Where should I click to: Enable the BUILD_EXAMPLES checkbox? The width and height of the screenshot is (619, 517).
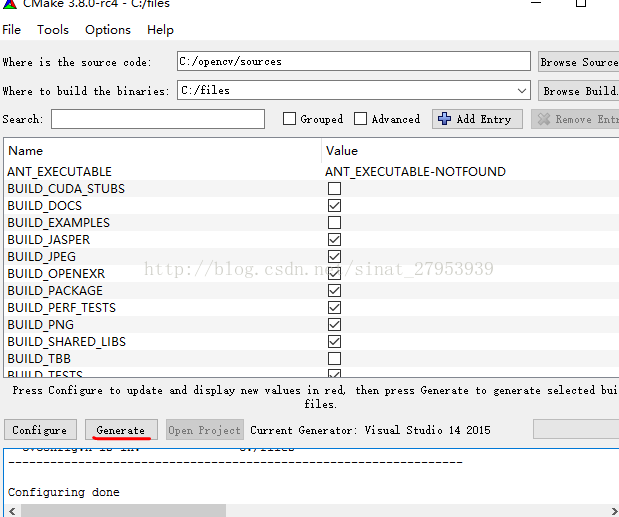334,223
